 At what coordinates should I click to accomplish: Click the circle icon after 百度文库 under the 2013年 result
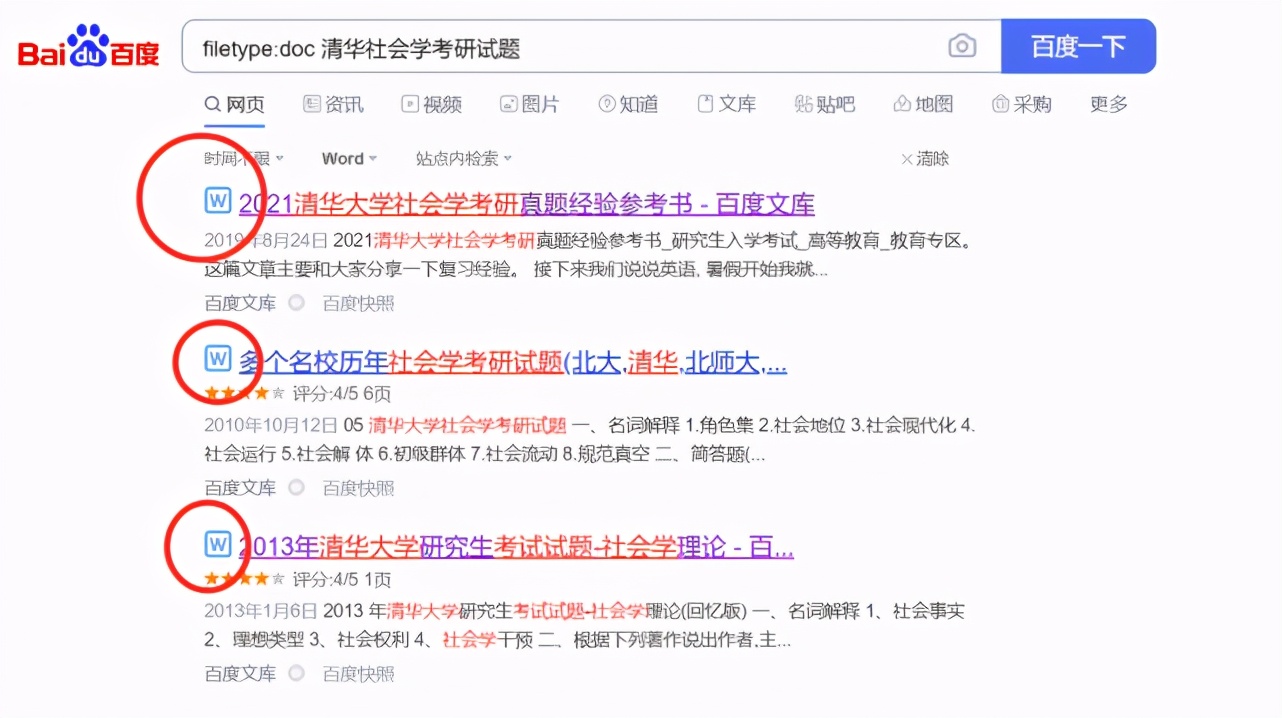point(297,673)
